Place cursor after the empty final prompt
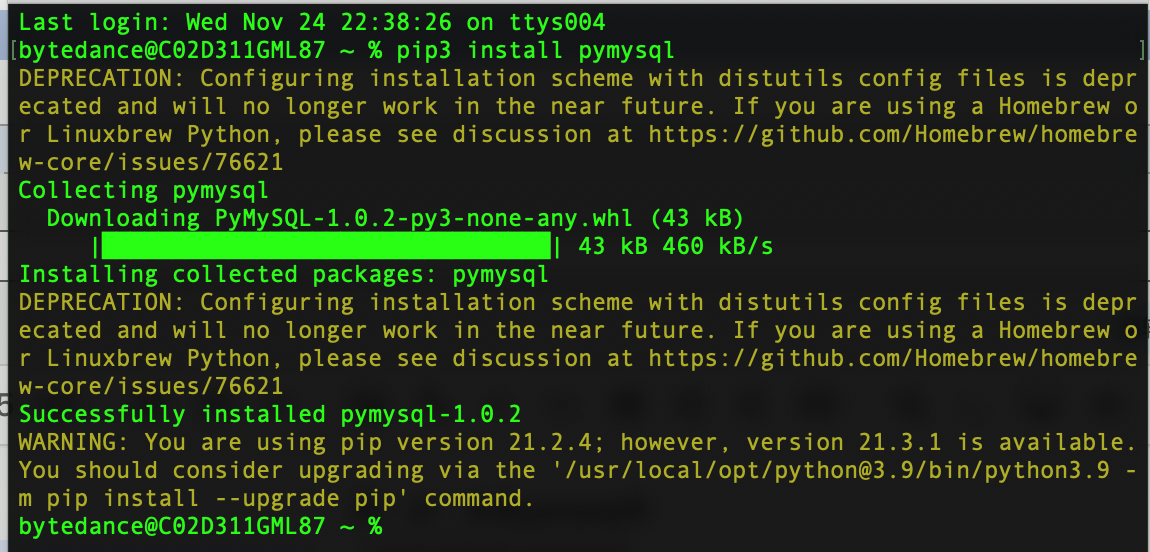 (x=392, y=526)
